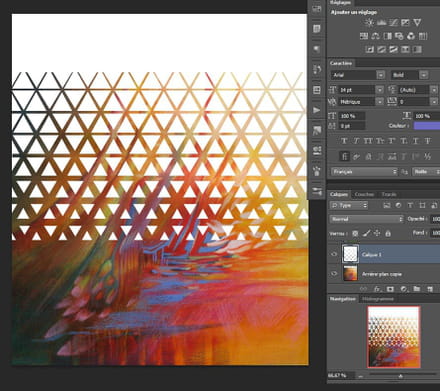Viewport: 440px width, 391px height.
Task: Click the layer effects fx icon
Action: (x=377, y=289)
